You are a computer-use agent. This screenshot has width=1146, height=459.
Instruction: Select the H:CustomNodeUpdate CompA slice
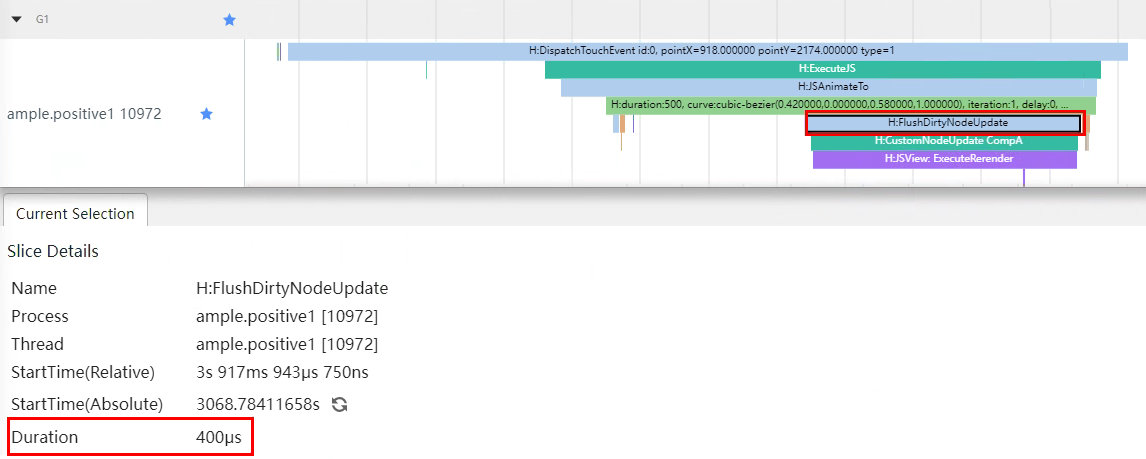click(x=943, y=142)
